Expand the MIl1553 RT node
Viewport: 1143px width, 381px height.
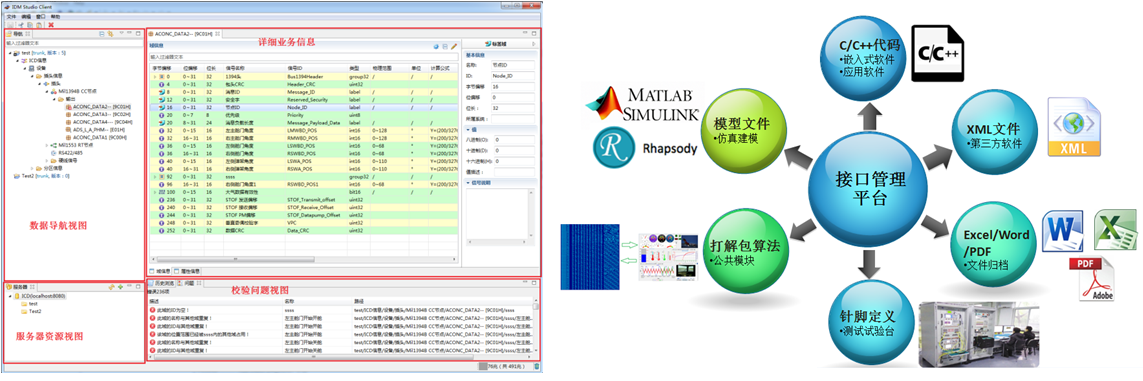pos(47,145)
